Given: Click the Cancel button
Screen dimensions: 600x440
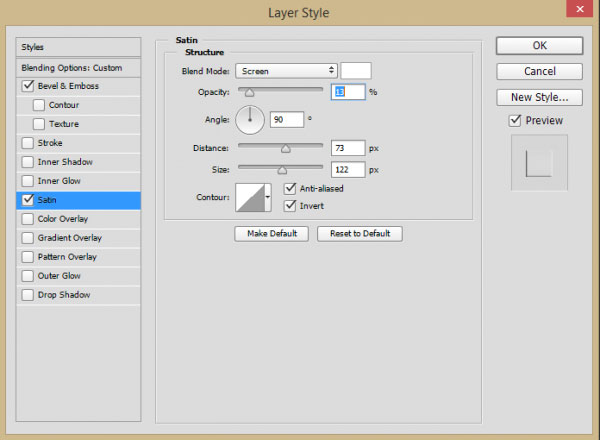Looking at the screenshot, I should (x=540, y=71).
